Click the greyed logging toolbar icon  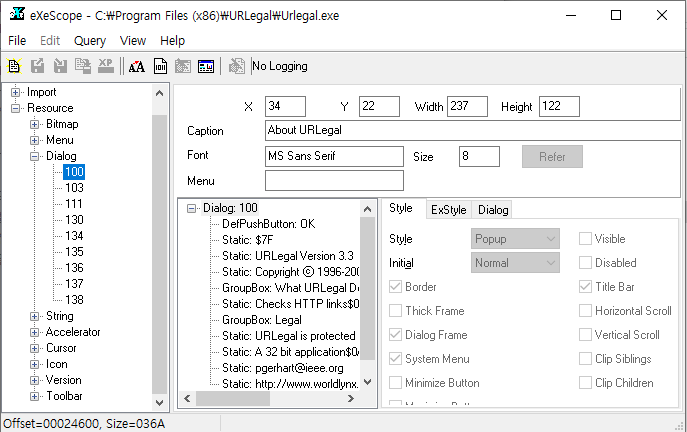pyautogui.click(x=237, y=66)
